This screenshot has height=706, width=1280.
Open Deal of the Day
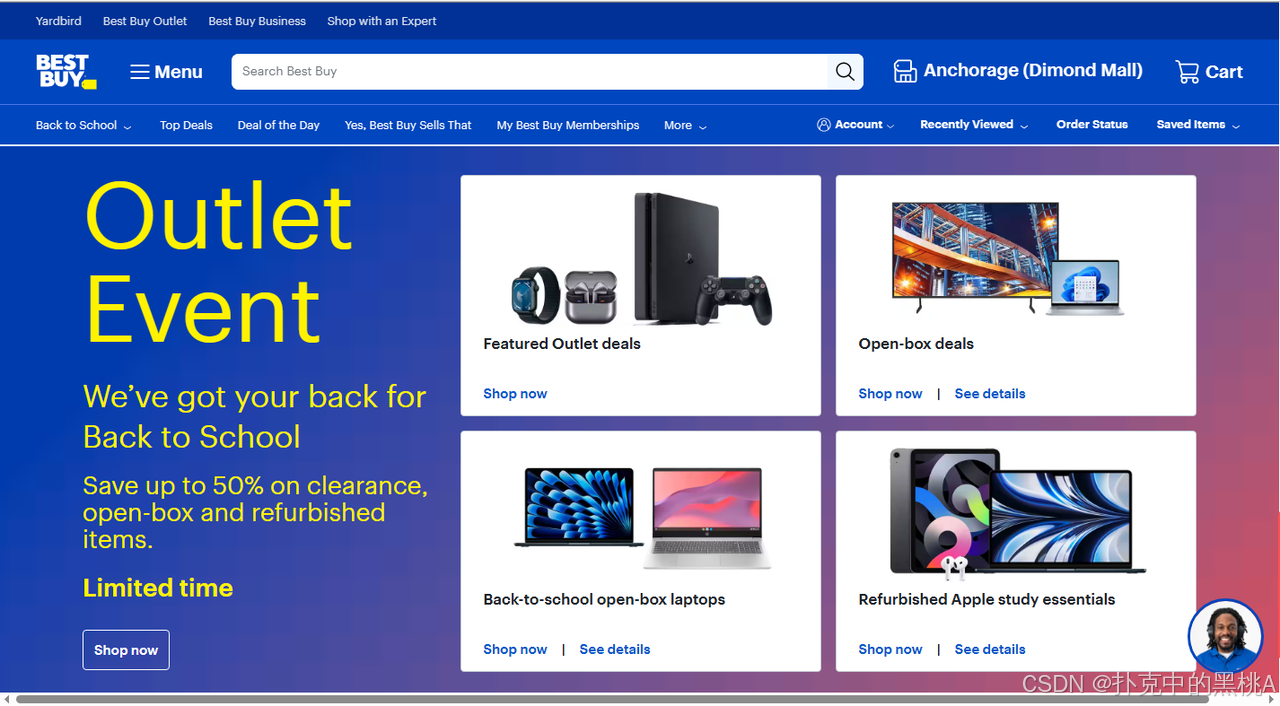point(279,125)
